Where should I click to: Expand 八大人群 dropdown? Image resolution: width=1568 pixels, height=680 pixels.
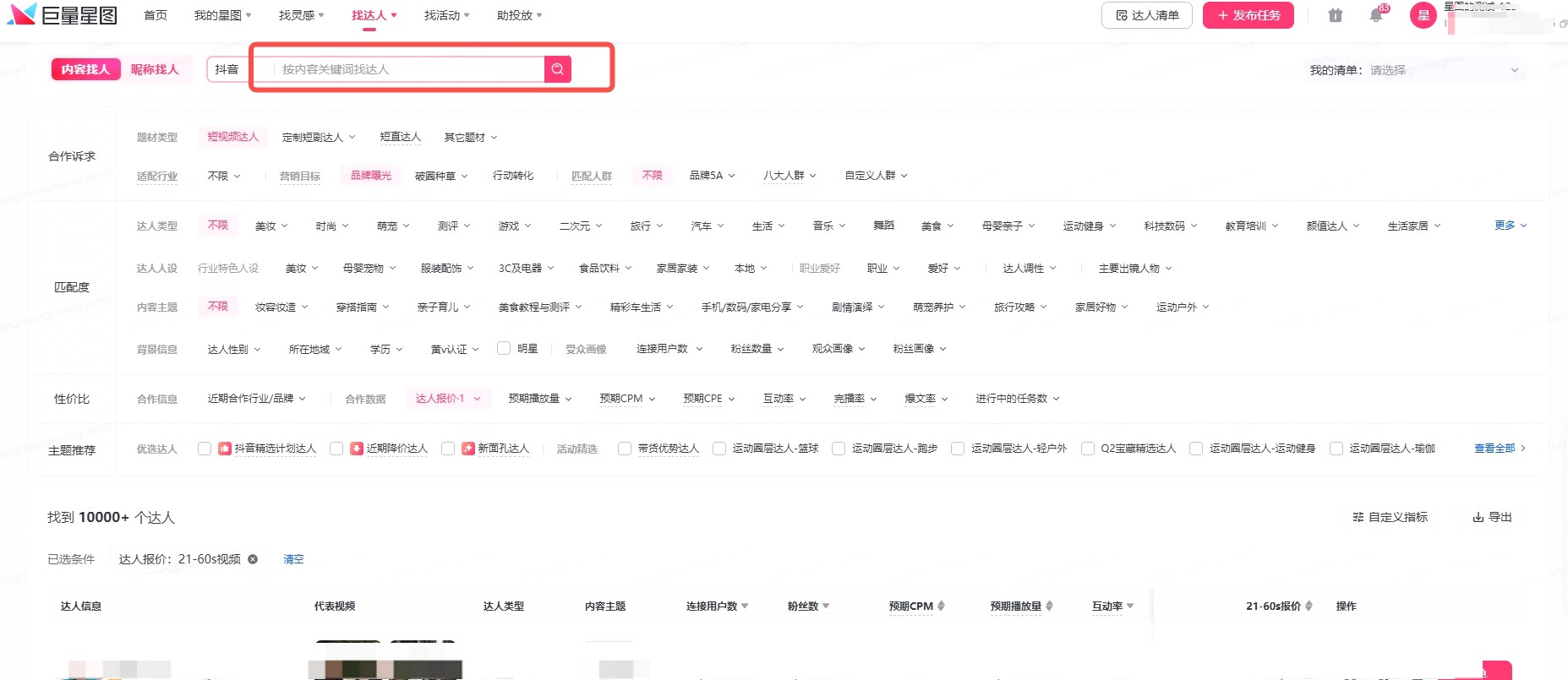[789, 176]
